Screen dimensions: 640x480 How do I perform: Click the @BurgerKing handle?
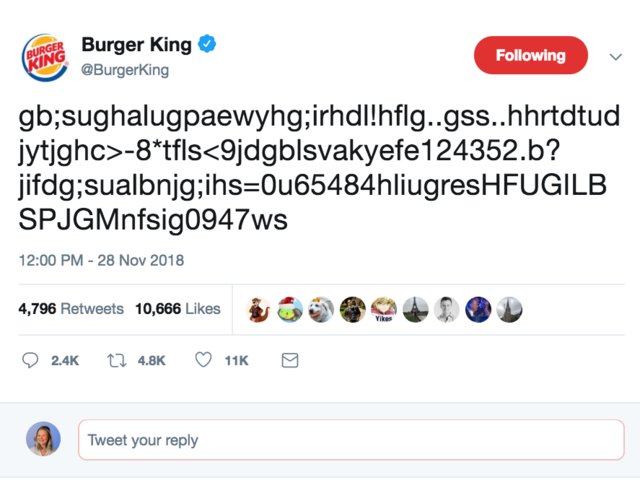[x=125, y=70]
